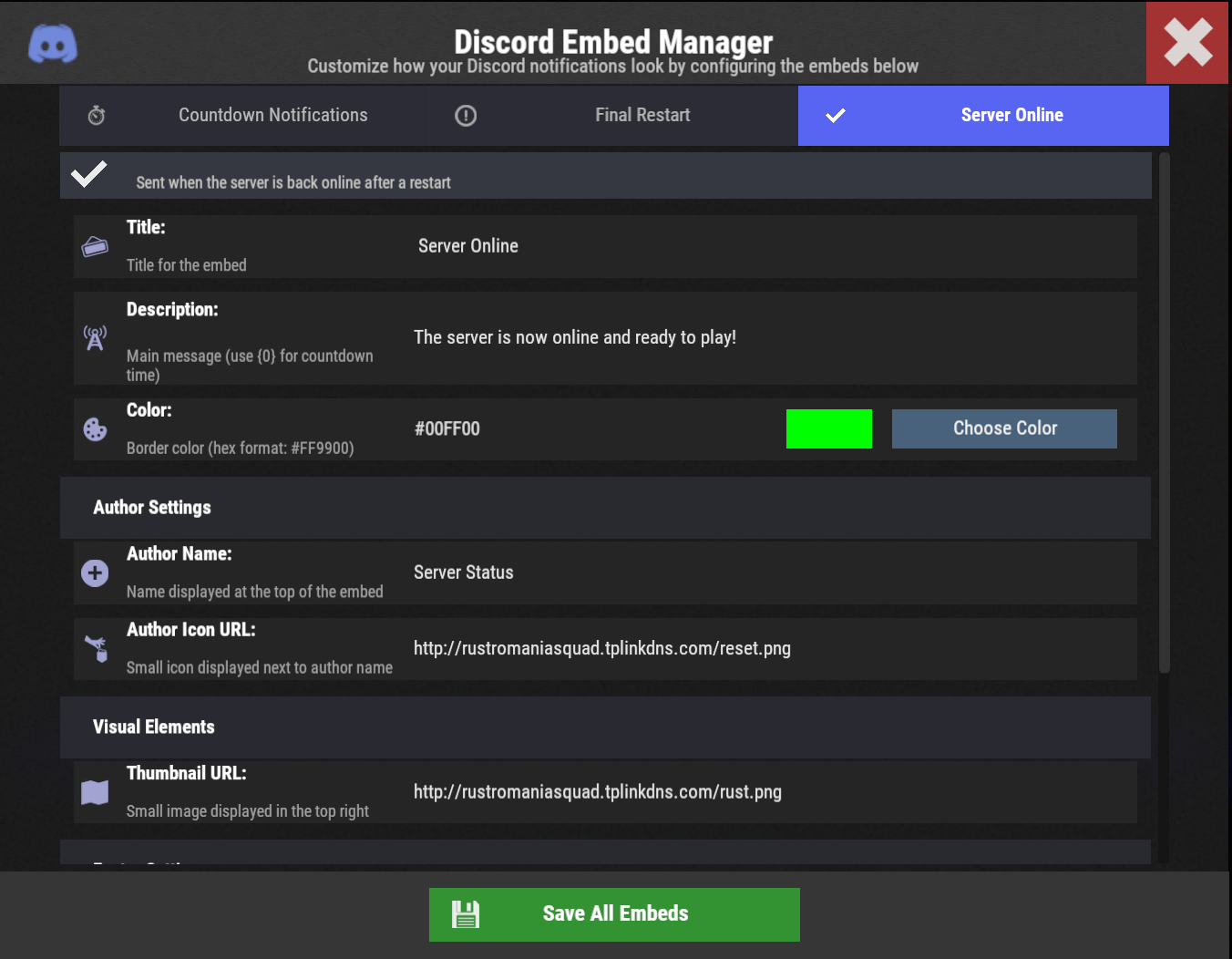Viewport: 1232px width, 959px height.
Task: Click the checkmark icon on Server Online tab
Action: 836,115
